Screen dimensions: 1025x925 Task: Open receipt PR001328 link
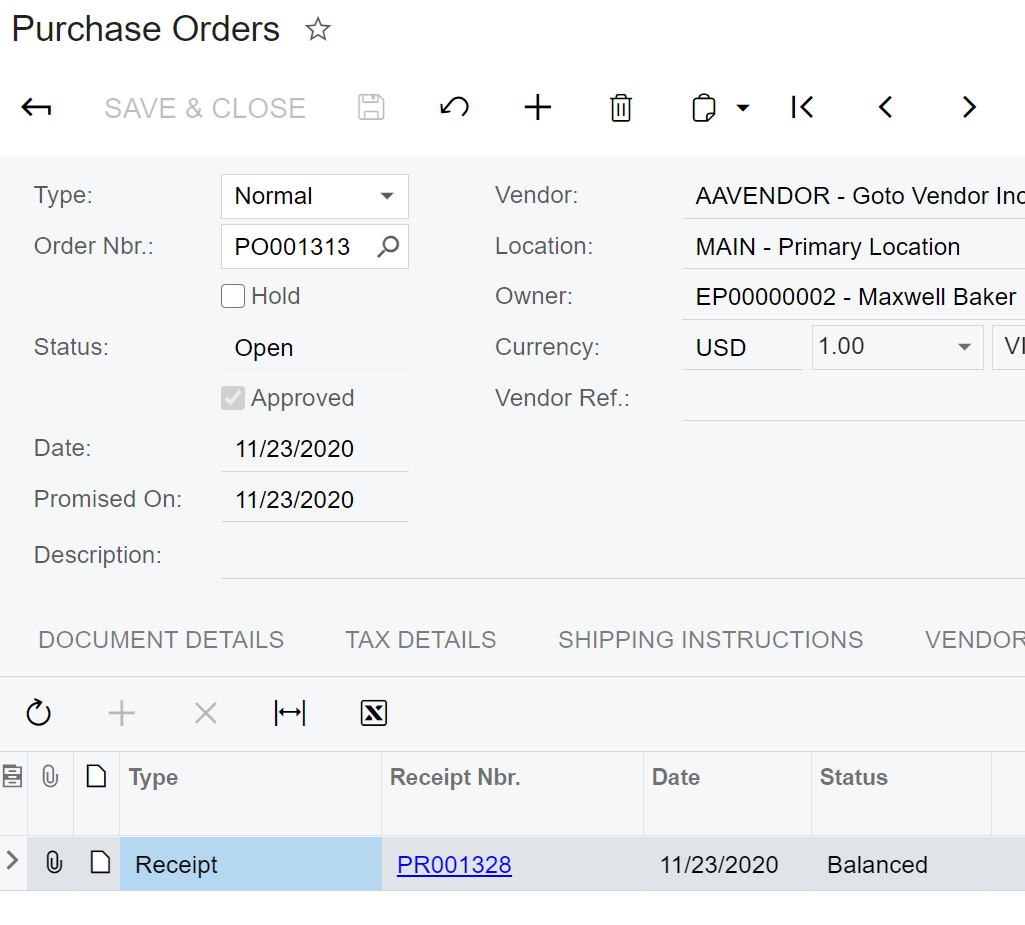point(454,865)
